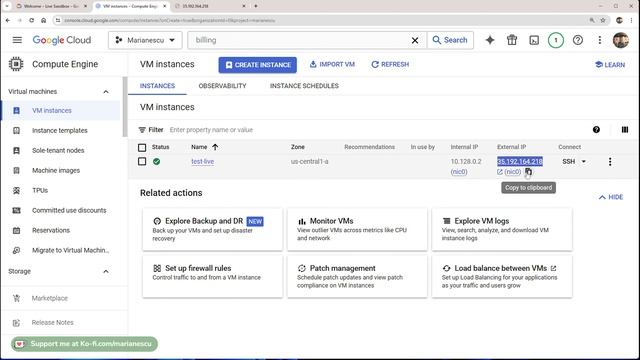Click the IMPORT VM button
The height and width of the screenshot is (360, 640).
tap(332, 64)
